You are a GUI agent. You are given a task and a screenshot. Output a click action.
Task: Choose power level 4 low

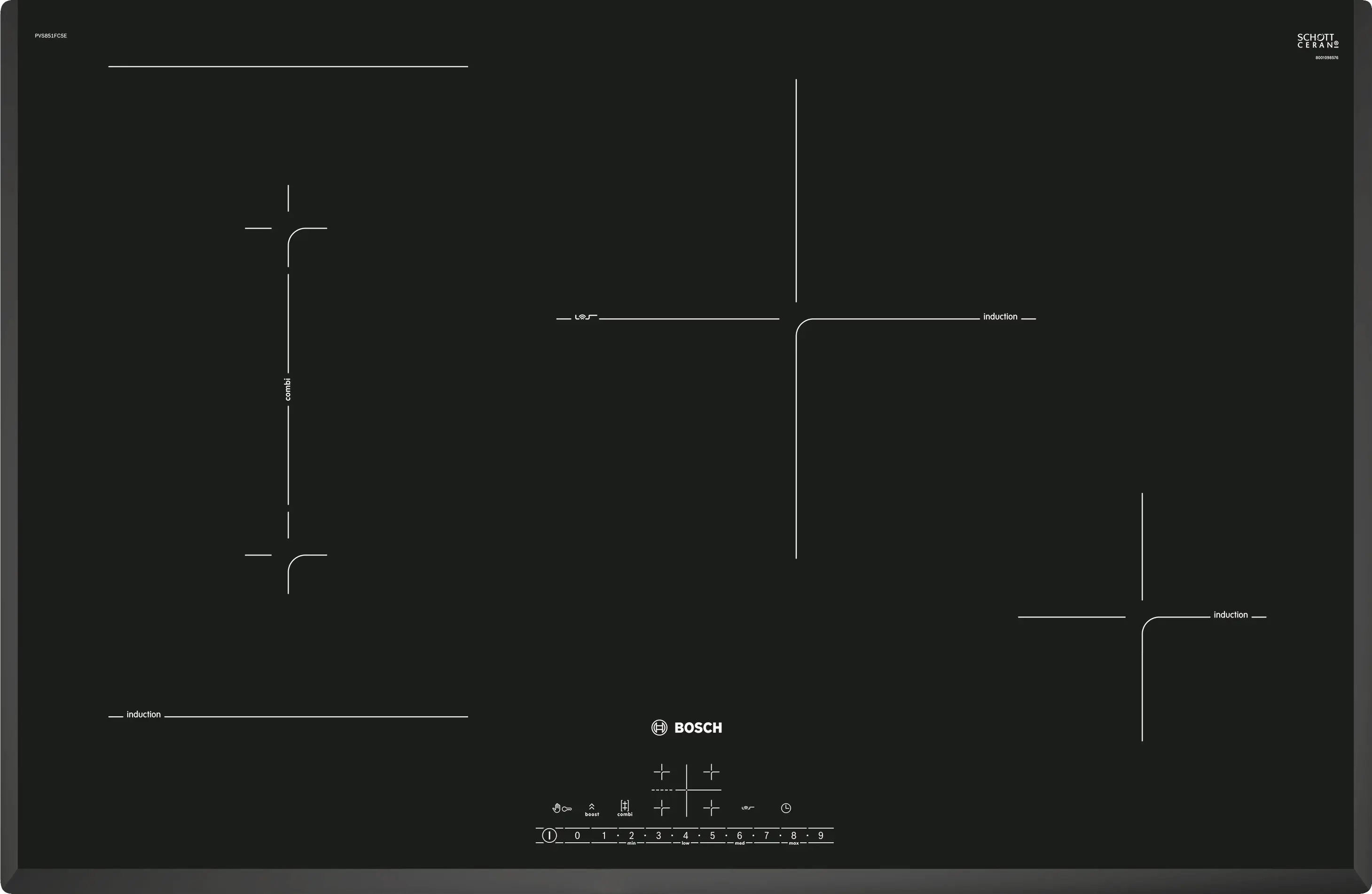point(685,836)
